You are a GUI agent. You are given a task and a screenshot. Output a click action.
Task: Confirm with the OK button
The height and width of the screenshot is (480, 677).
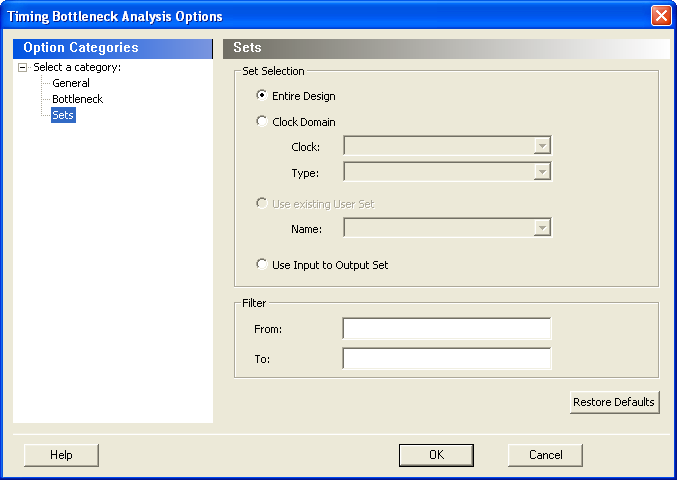click(436, 455)
